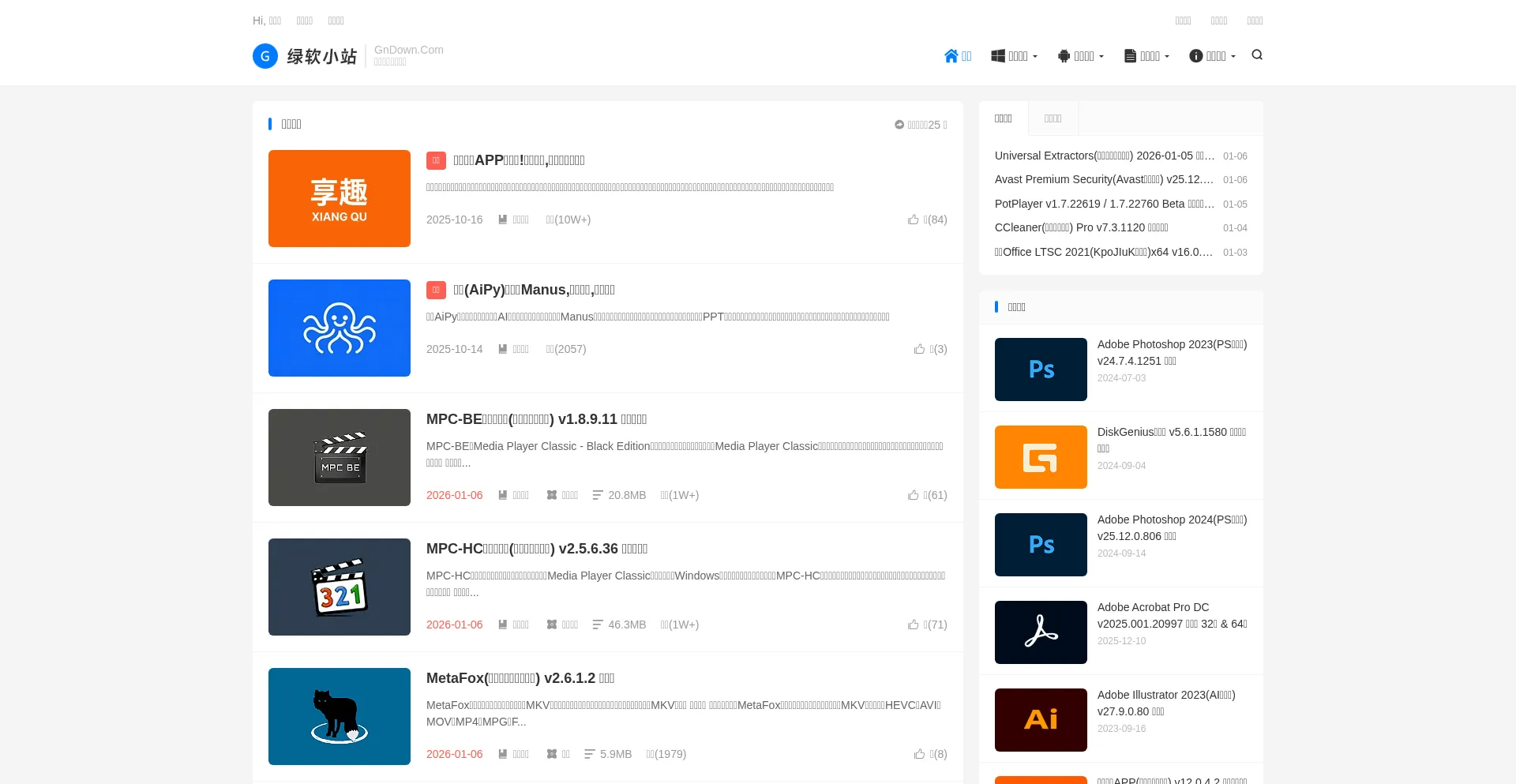Open the category icon beside date 2025-10-16
1516x784 pixels.
tap(503, 219)
